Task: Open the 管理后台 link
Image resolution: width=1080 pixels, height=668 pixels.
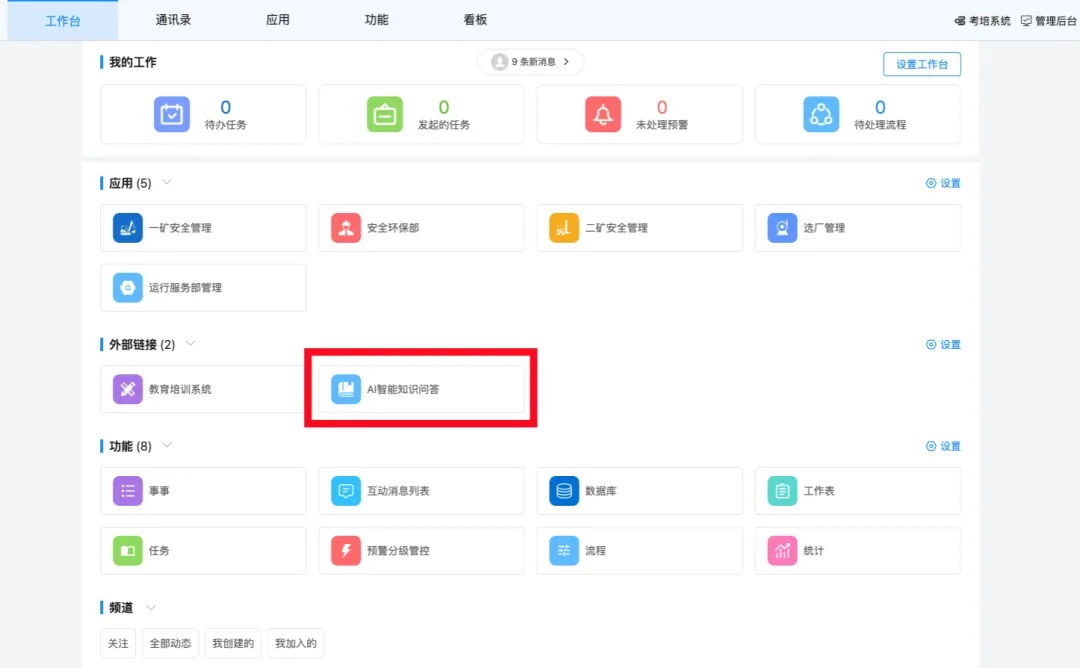Action: [1048, 21]
